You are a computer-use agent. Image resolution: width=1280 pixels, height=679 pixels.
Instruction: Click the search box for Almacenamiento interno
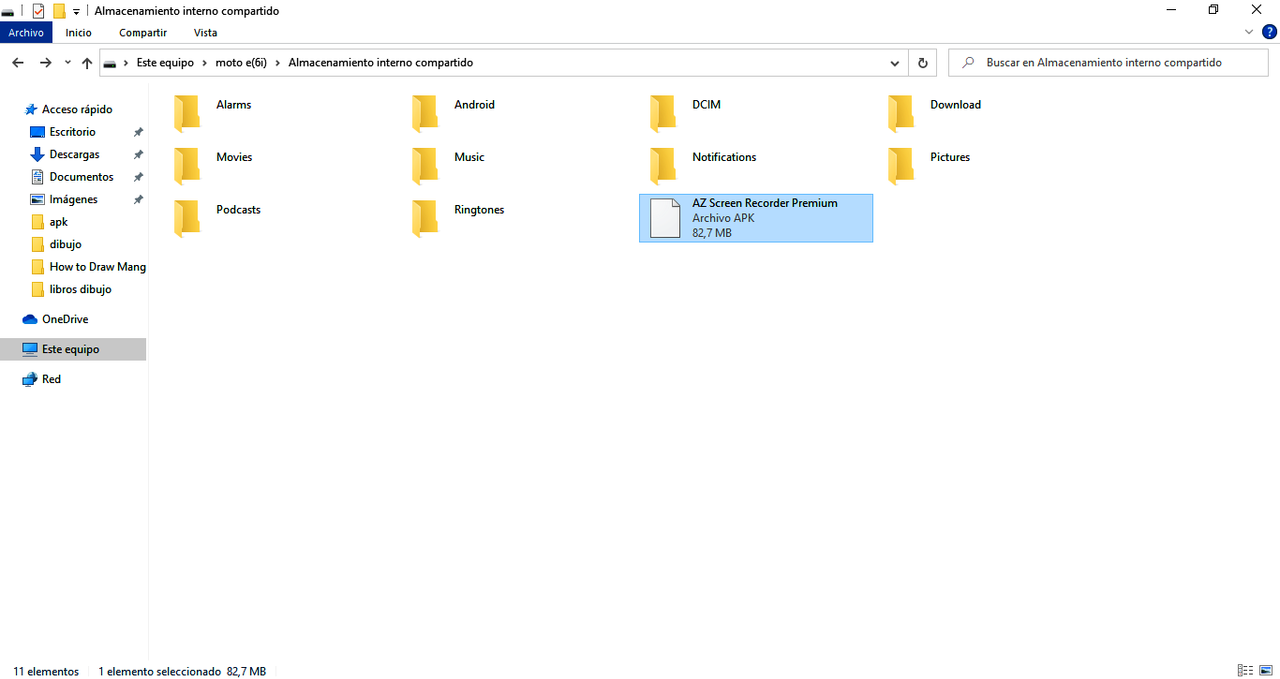point(1108,62)
